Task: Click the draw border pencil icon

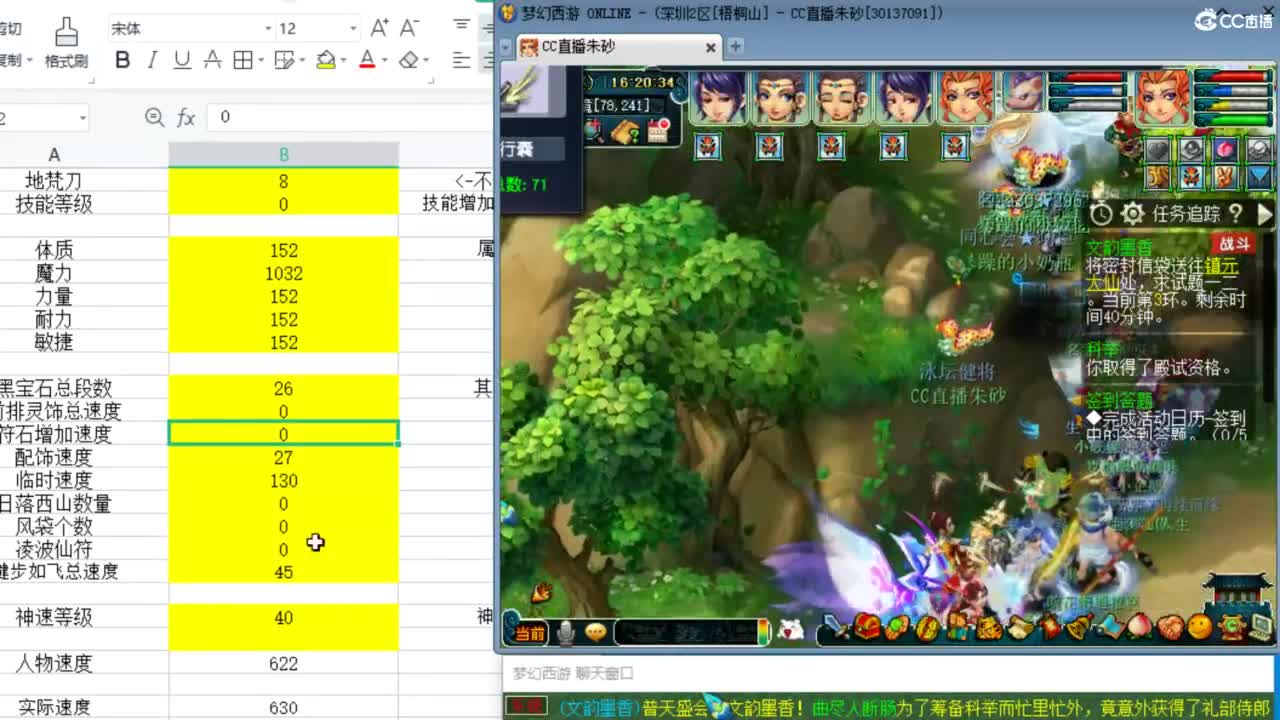Action: [284, 61]
